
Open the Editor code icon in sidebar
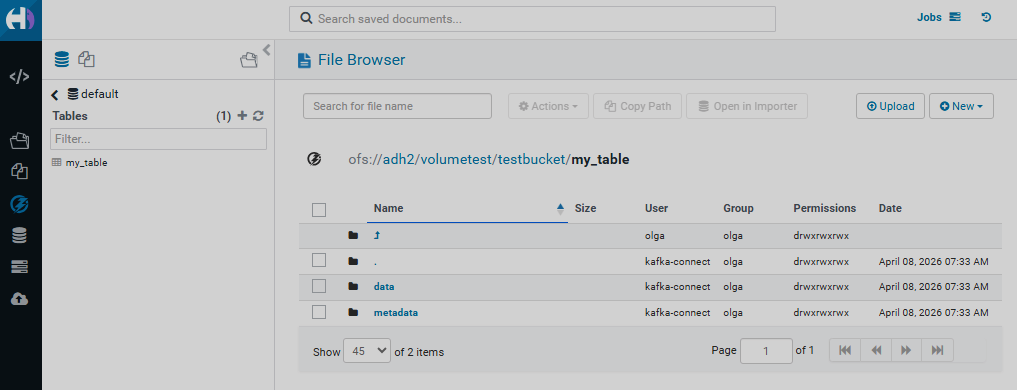click(19, 77)
